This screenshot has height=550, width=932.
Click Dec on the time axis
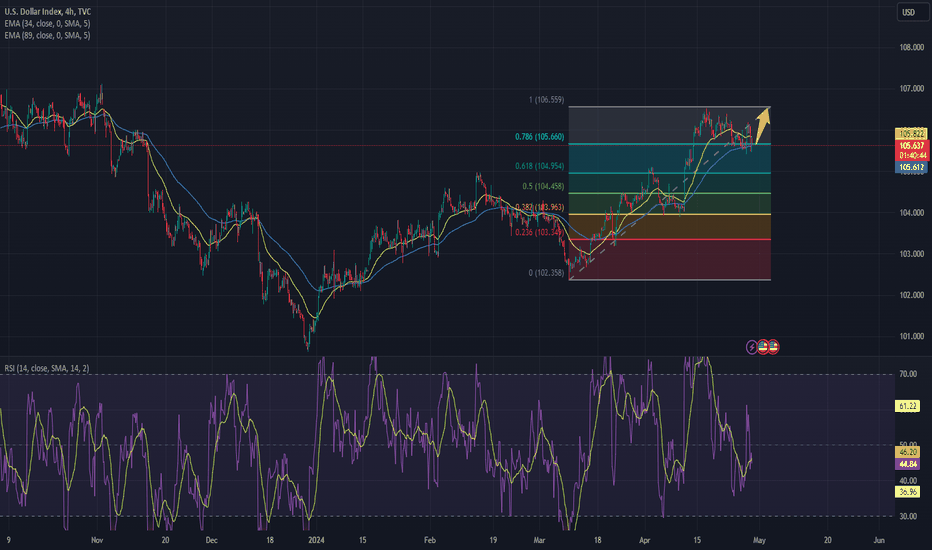click(211, 540)
